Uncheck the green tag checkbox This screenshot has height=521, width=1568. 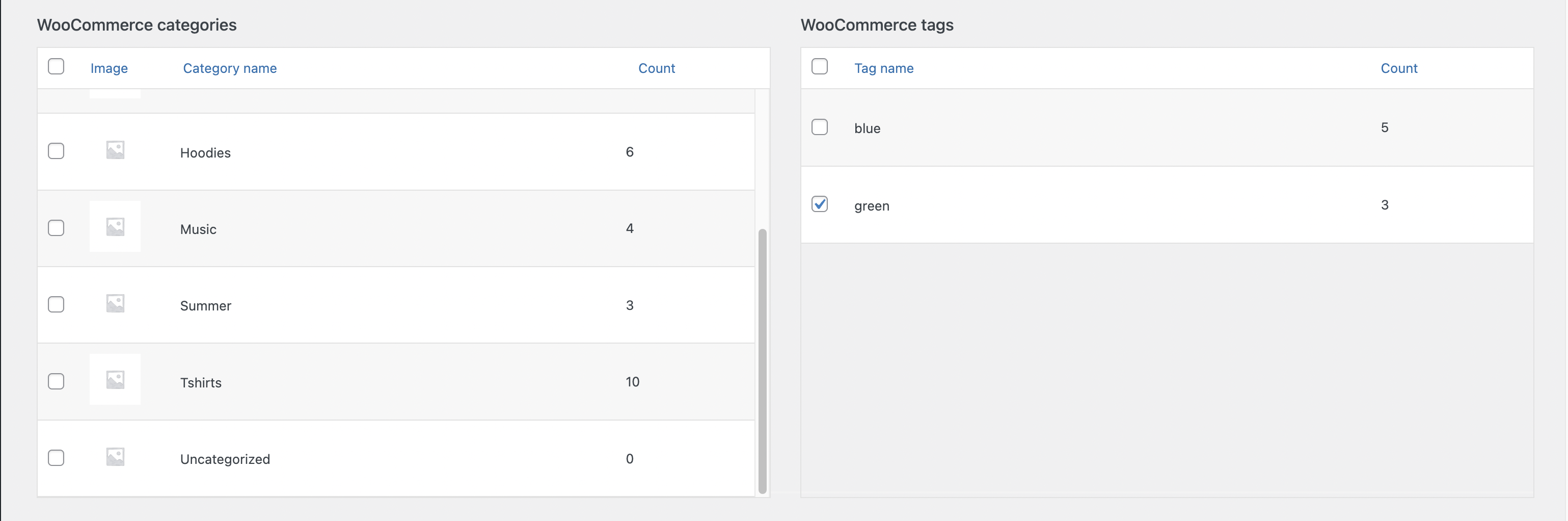(x=820, y=204)
